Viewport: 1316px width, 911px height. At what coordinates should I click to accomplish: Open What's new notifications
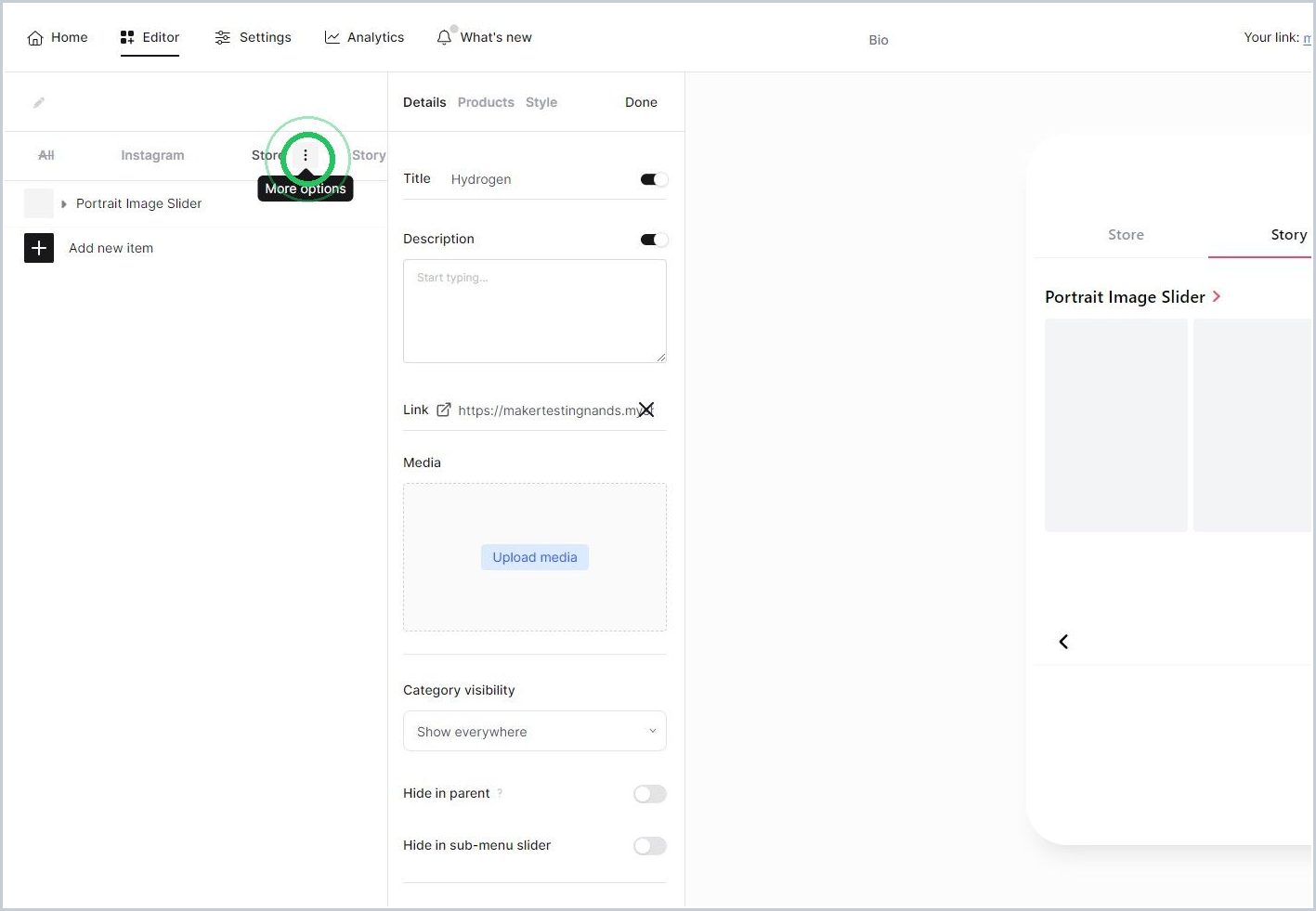pos(485,37)
